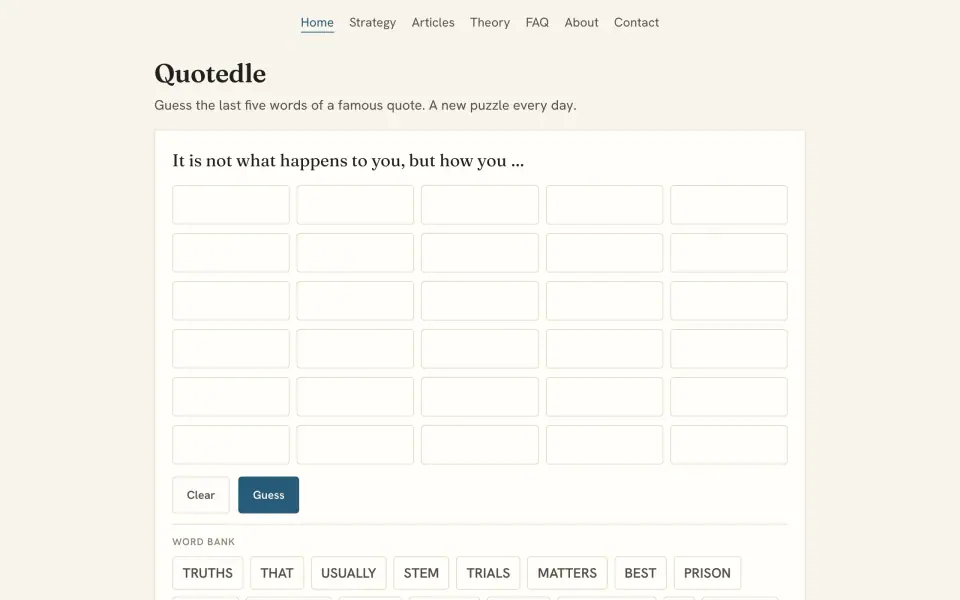Click the quote prompt text
Viewport: 960px width, 600px height.
pos(348,160)
